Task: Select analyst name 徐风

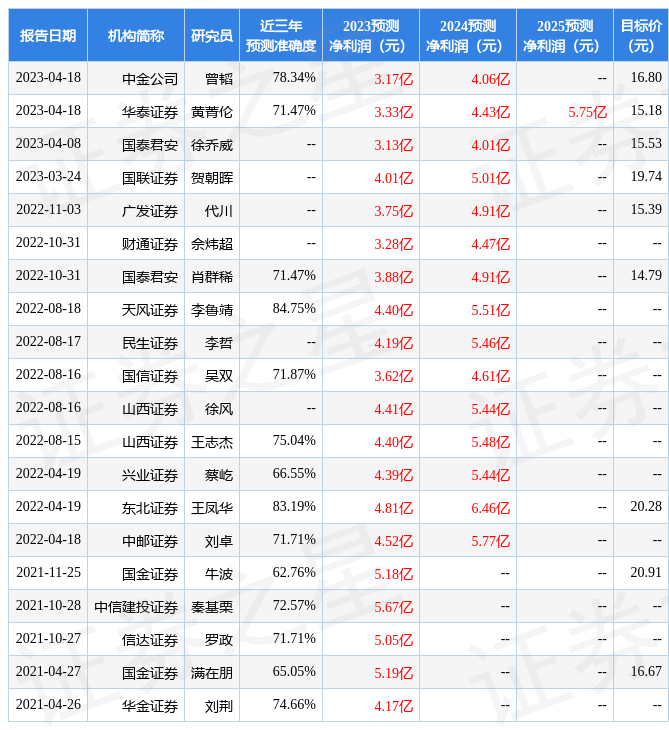Action: coord(219,409)
